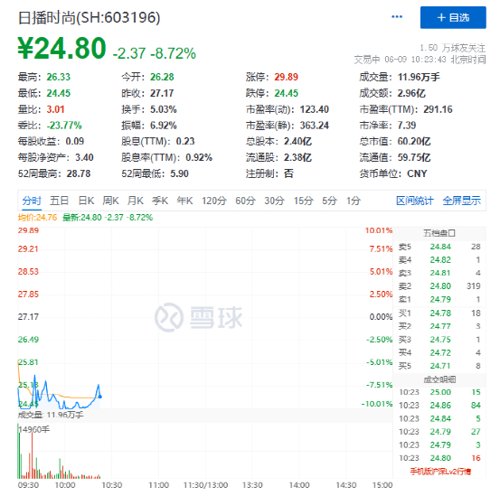Click the 卖5 row at 24.84
The height and width of the screenshot is (496, 500).
(x=439, y=247)
